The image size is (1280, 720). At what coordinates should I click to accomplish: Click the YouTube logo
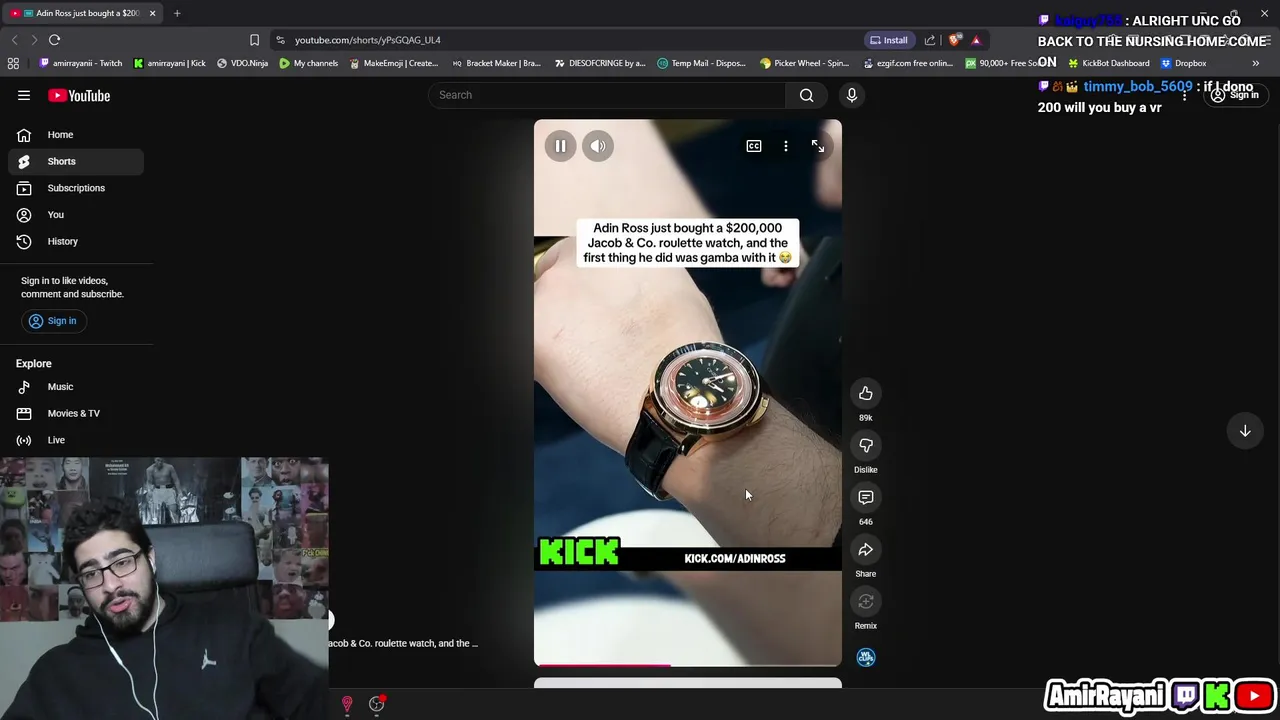point(79,95)
